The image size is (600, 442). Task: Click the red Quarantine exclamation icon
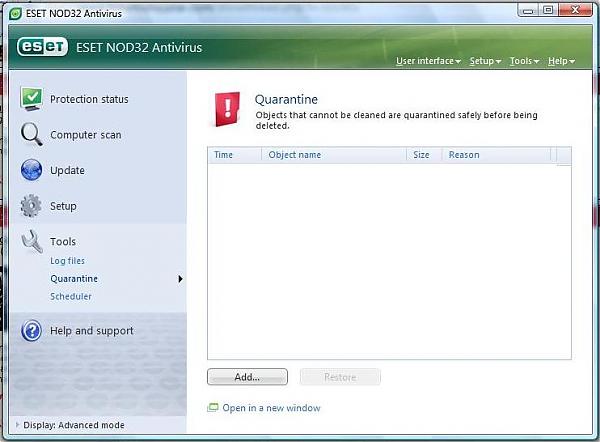point(227,109)
